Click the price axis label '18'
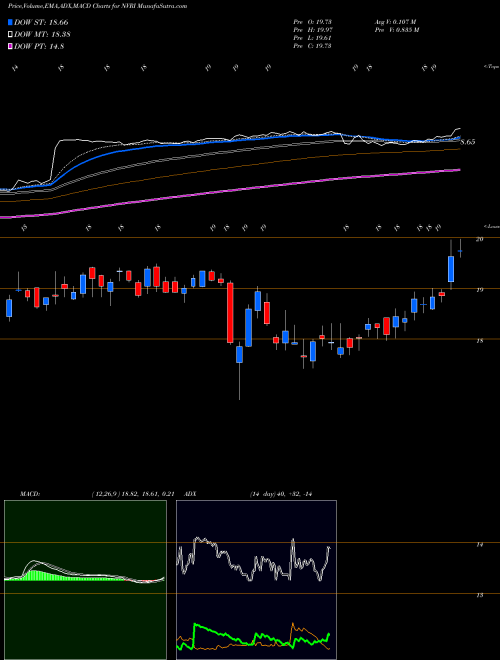500x660 pixels. (479, 341)
